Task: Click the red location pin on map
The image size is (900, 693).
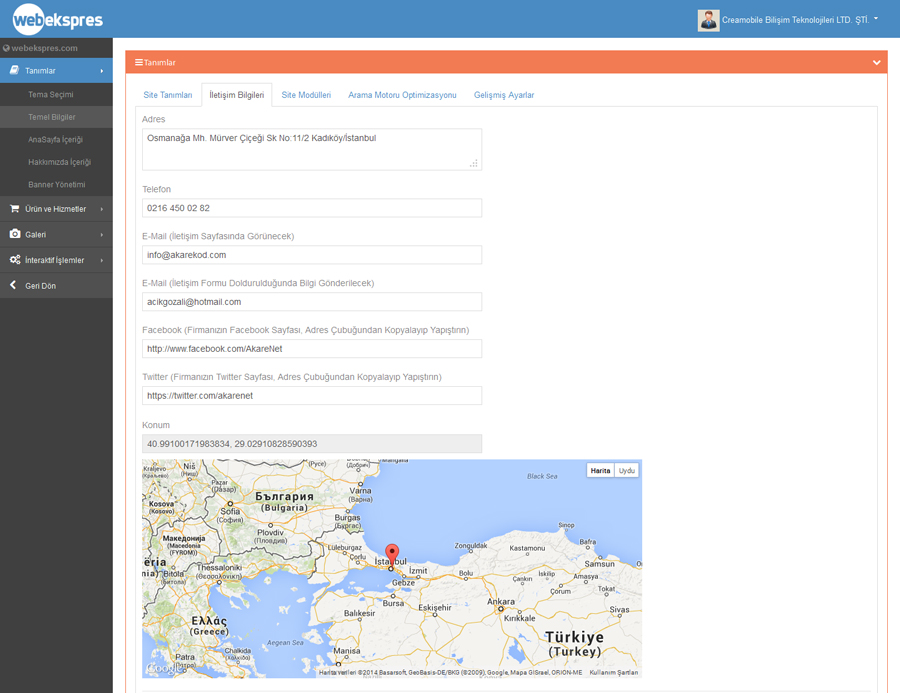Action: 392,554
